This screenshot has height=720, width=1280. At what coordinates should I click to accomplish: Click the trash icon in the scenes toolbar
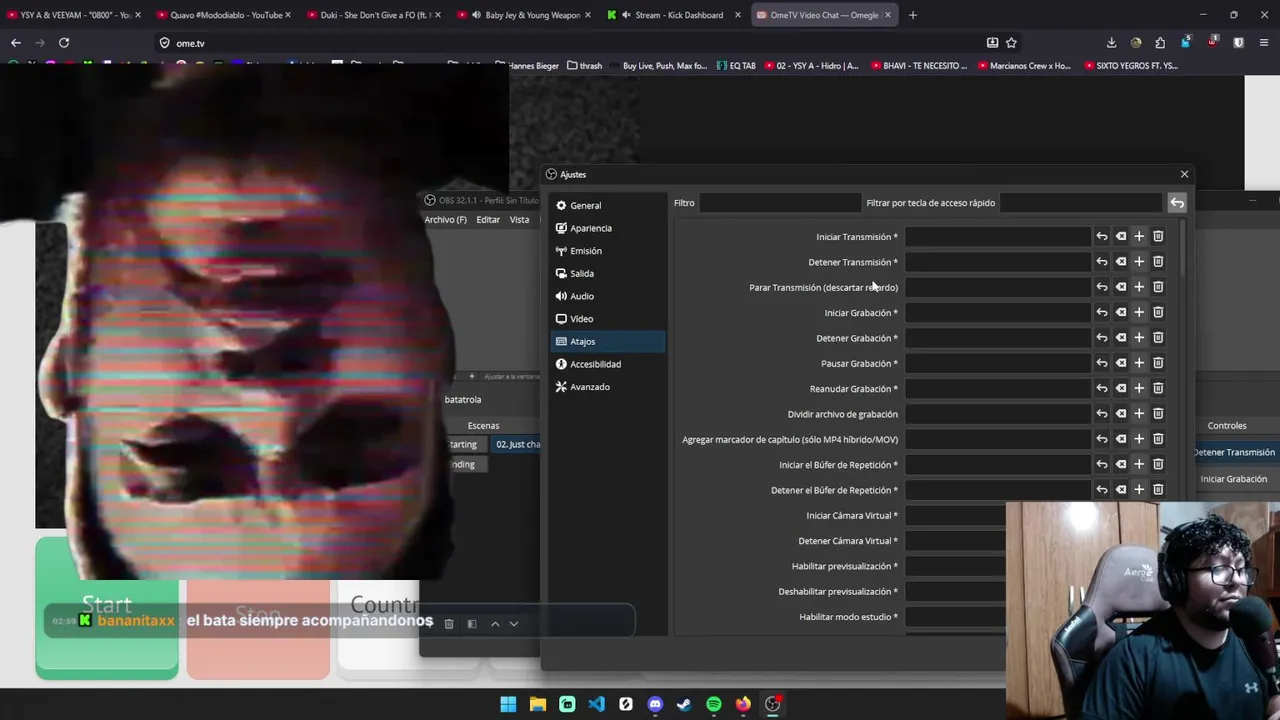coord(448,624)
